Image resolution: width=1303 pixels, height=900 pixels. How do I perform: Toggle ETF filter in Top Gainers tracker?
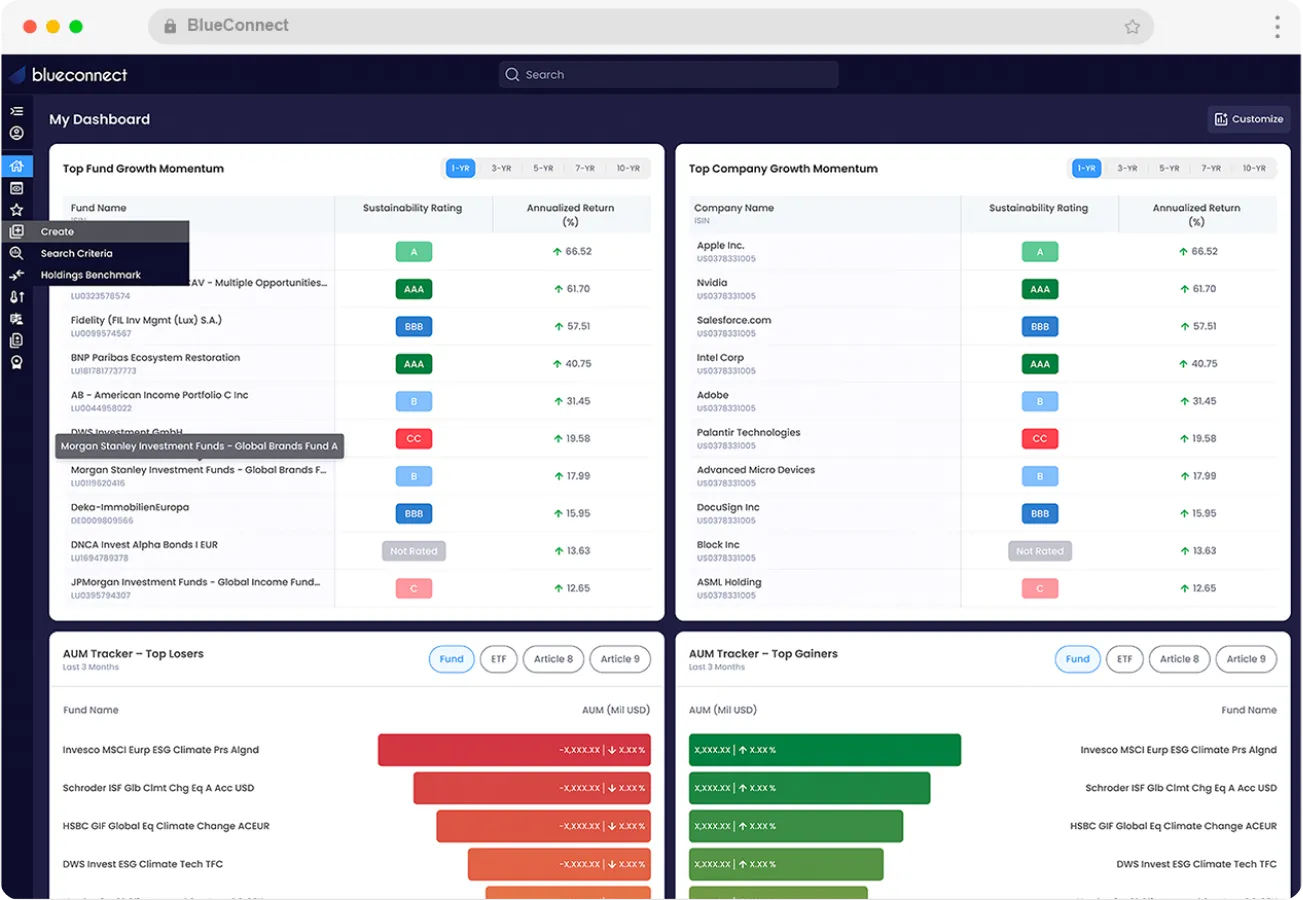coord(1124,659)
